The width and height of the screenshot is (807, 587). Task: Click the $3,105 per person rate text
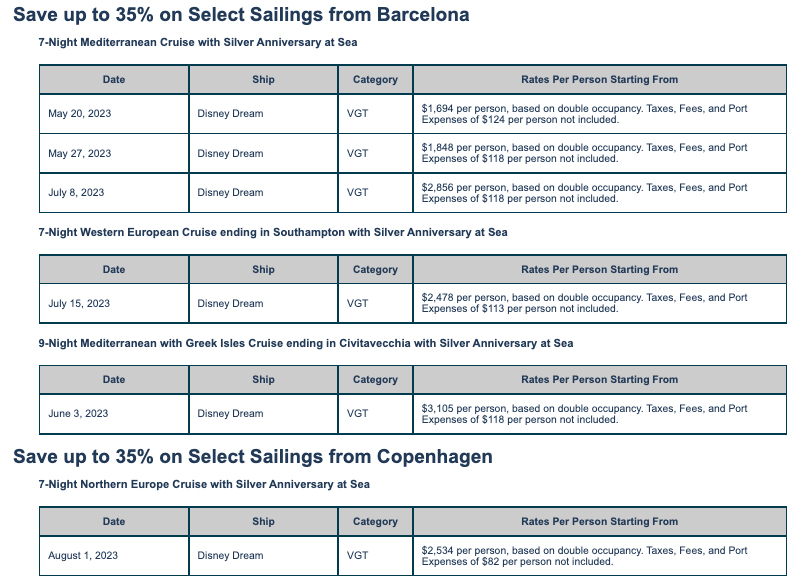click(x=584, y=414)
